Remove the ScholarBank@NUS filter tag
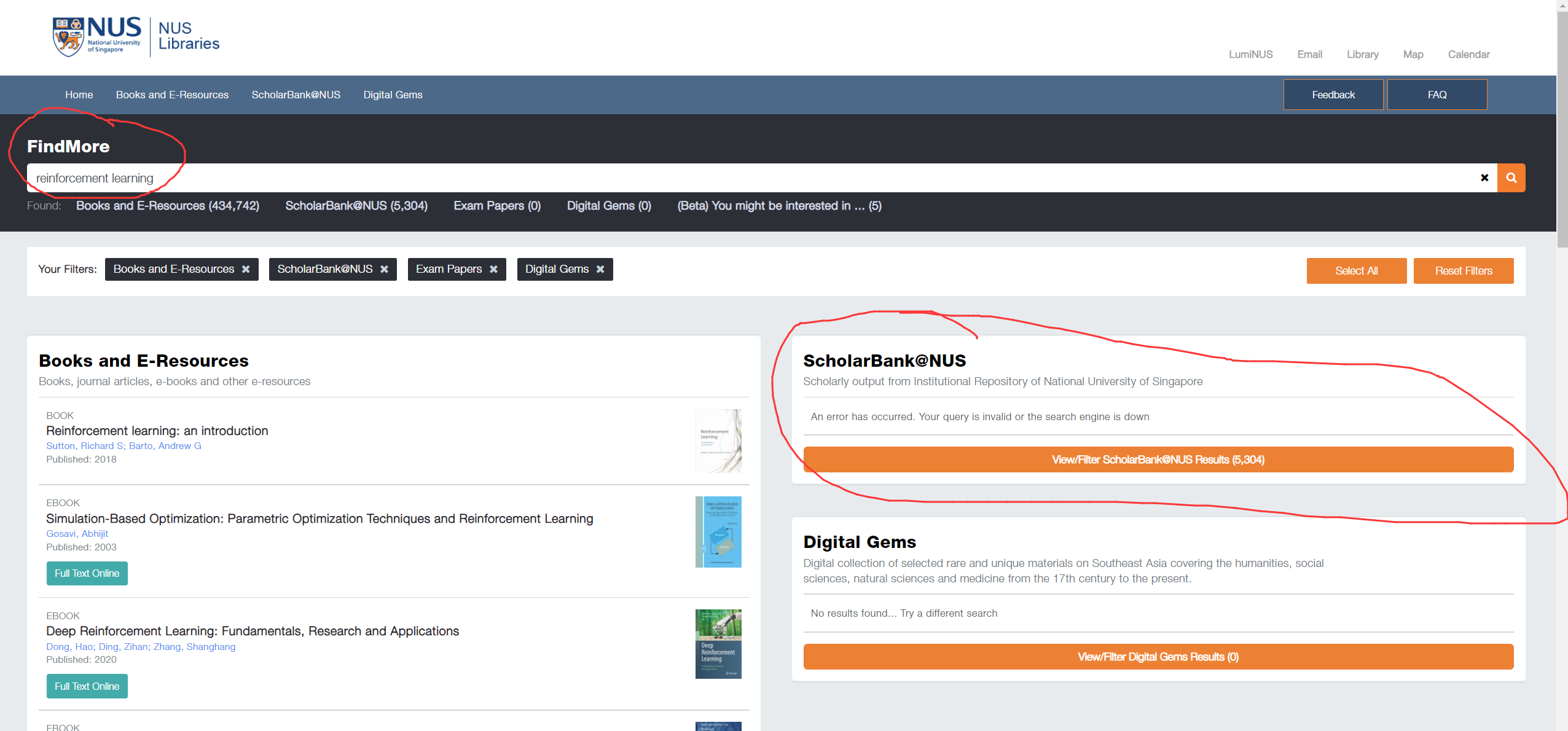 (x=384, y=270)
